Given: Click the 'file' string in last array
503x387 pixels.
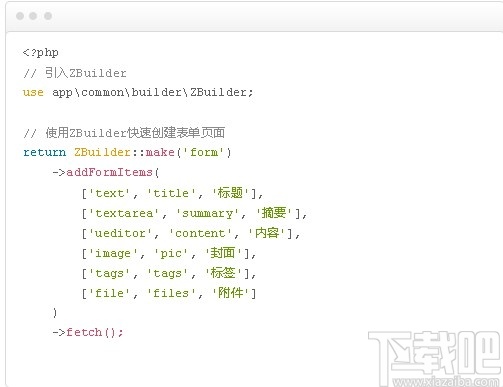Looking at the screenshot, I should (109, 293).
